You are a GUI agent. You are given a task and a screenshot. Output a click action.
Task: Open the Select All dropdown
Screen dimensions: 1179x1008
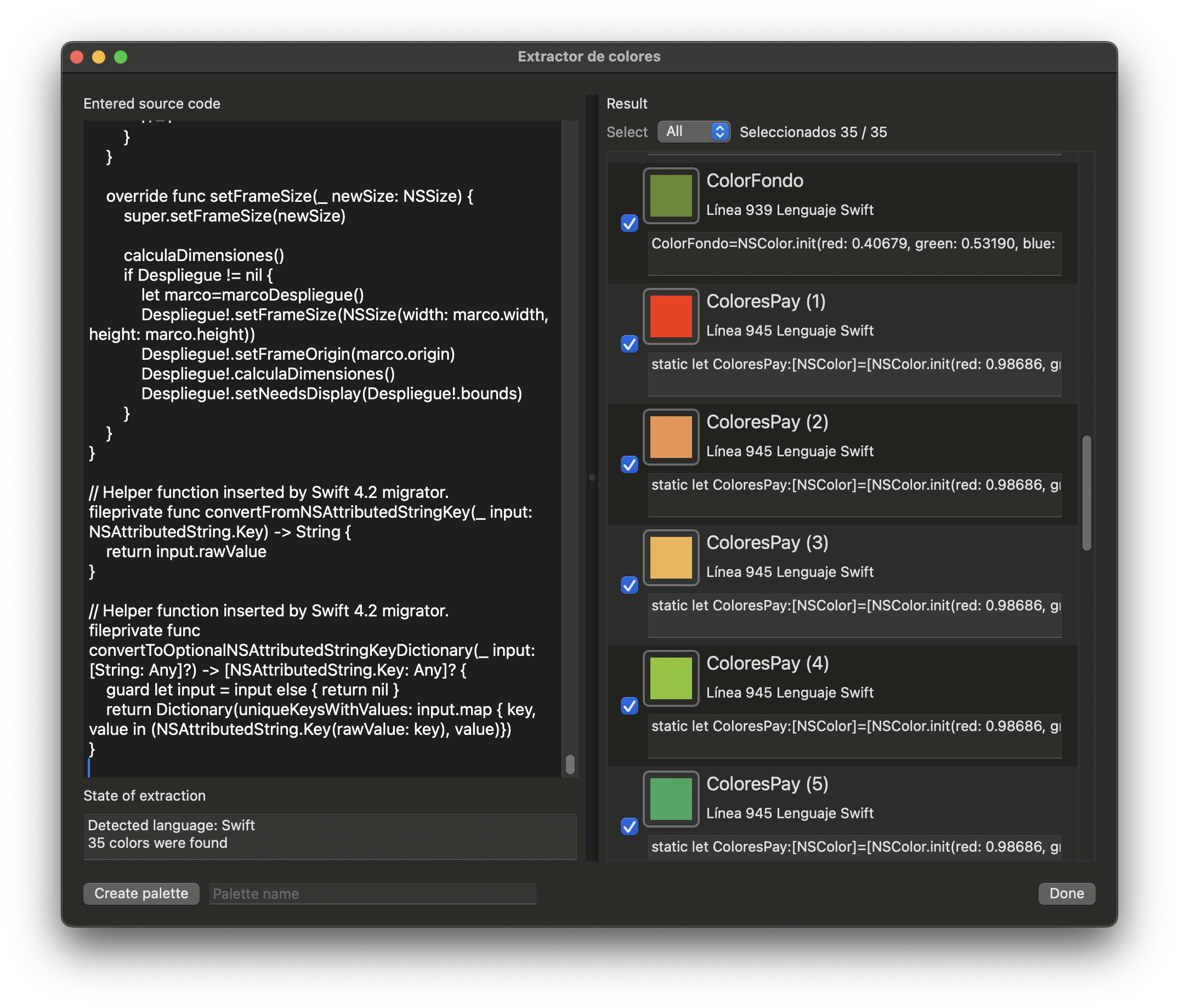[694, 132]
